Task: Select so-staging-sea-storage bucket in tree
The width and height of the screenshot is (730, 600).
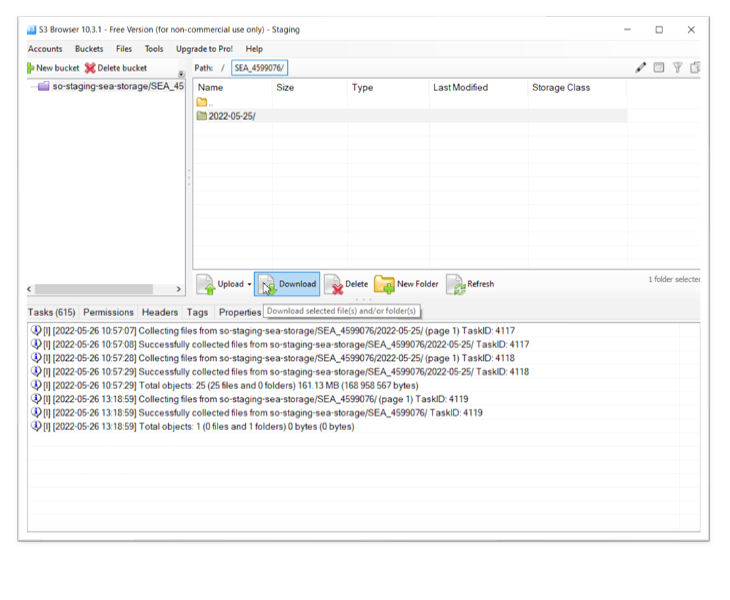Action: (111, 86)
